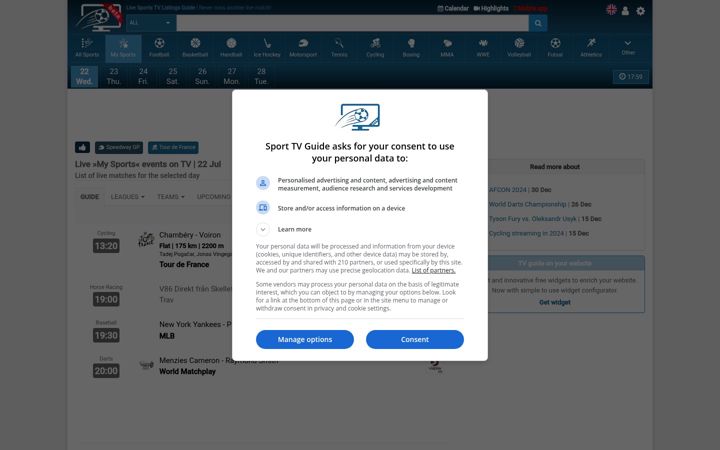
Task: Click the 19:00 horse racing time badge
Action: click(x=106, y=299)
